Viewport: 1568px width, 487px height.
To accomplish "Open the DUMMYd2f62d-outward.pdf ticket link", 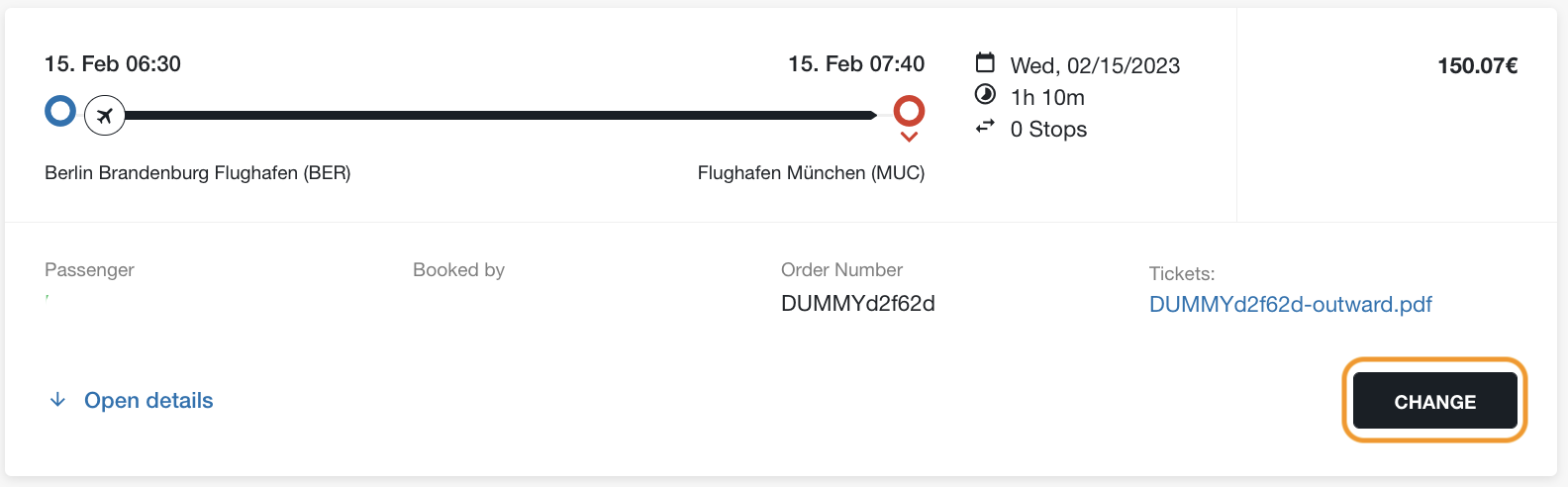I will point(1290,304).
